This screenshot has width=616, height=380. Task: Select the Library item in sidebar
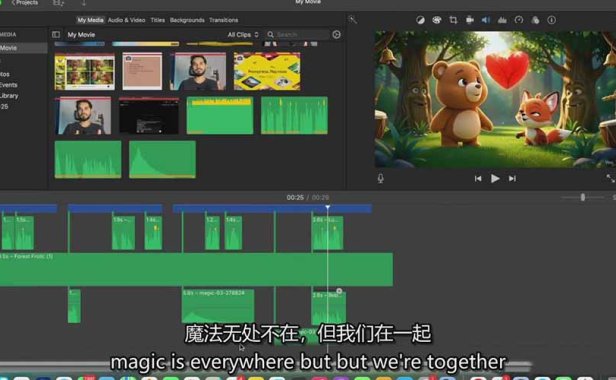click(x=9, y=95)
